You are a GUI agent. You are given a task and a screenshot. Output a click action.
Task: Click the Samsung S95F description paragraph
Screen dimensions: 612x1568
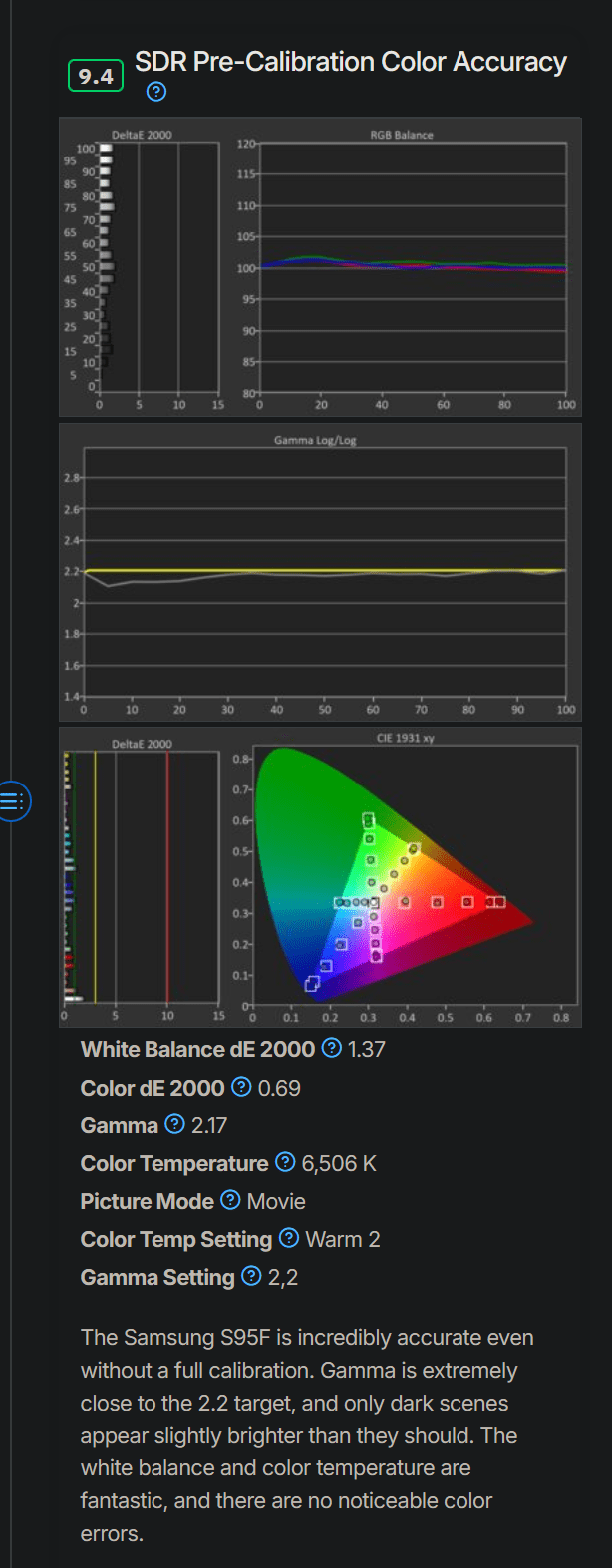[307, 1434]
